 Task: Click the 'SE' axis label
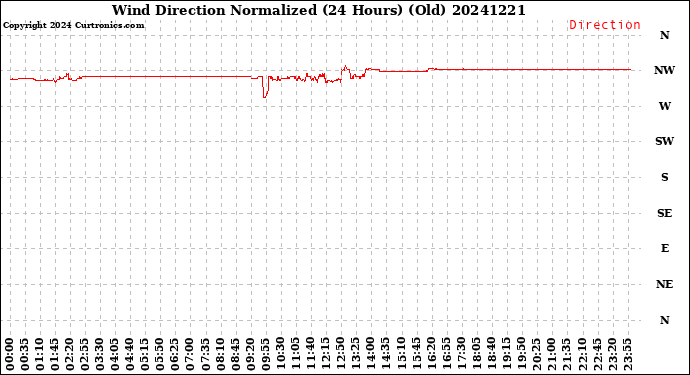point(664,213)
